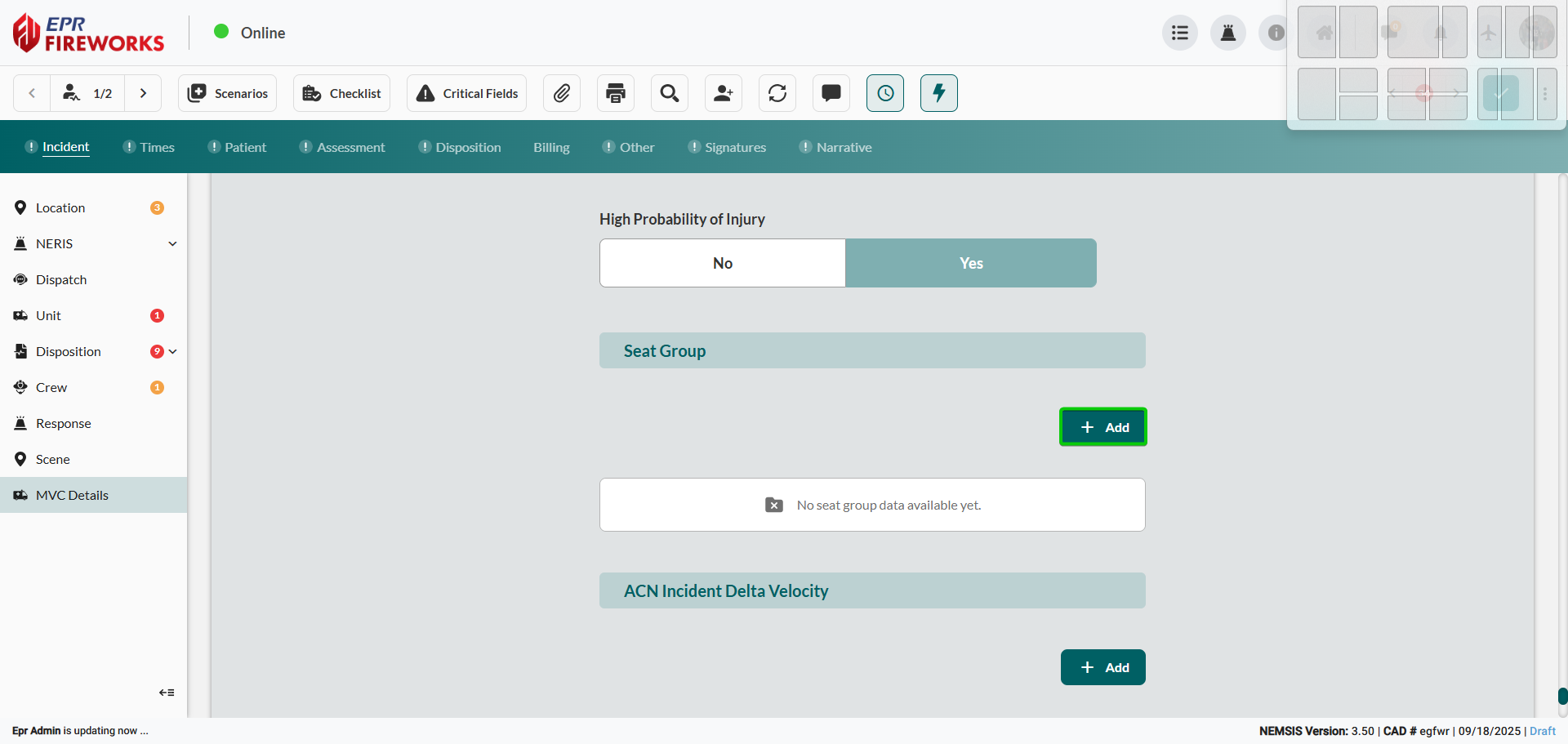This screenshot has height=744, width=1568.
Task: Click the lightning bolt quick action icon
Action: [x=939, y=93]
